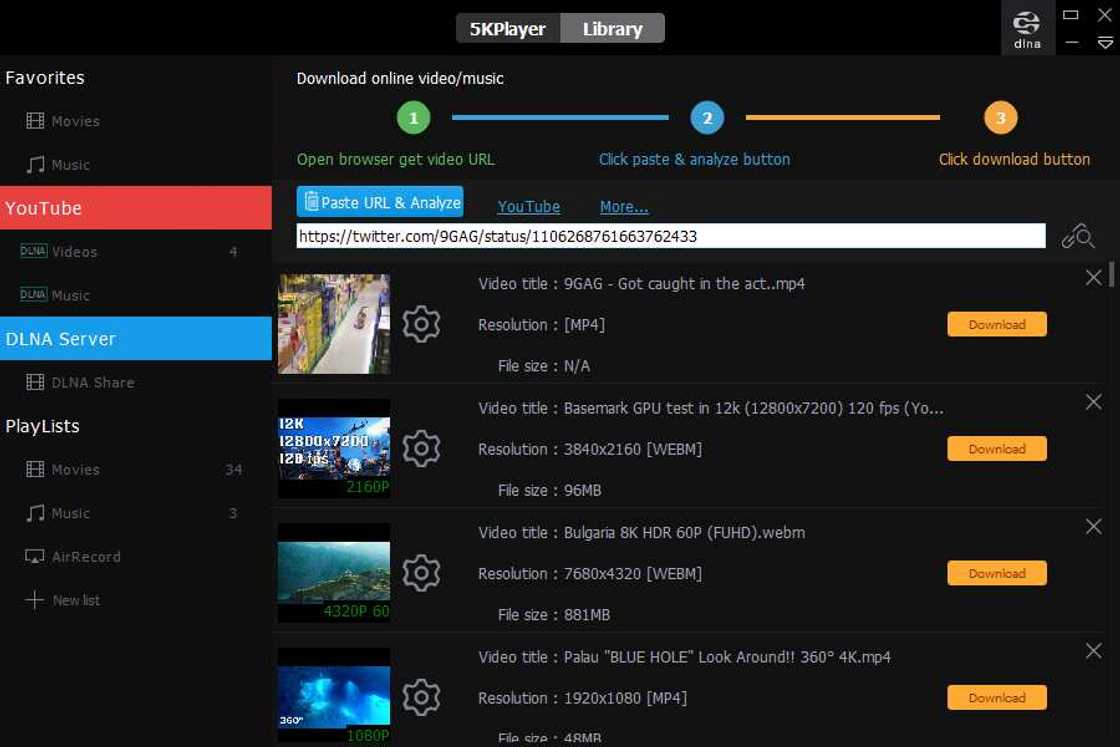Remove 9GAG video from download list
The height and width of the screenshot is (747, 1120).
coord(1093,278)
